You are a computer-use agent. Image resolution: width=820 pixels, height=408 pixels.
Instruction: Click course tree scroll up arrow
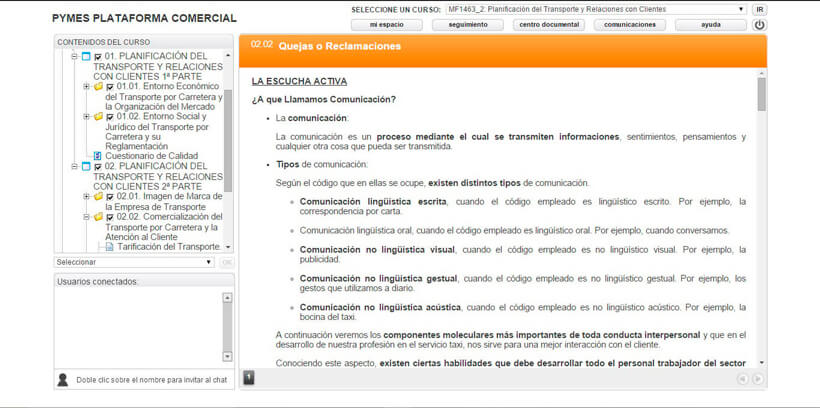227,55
